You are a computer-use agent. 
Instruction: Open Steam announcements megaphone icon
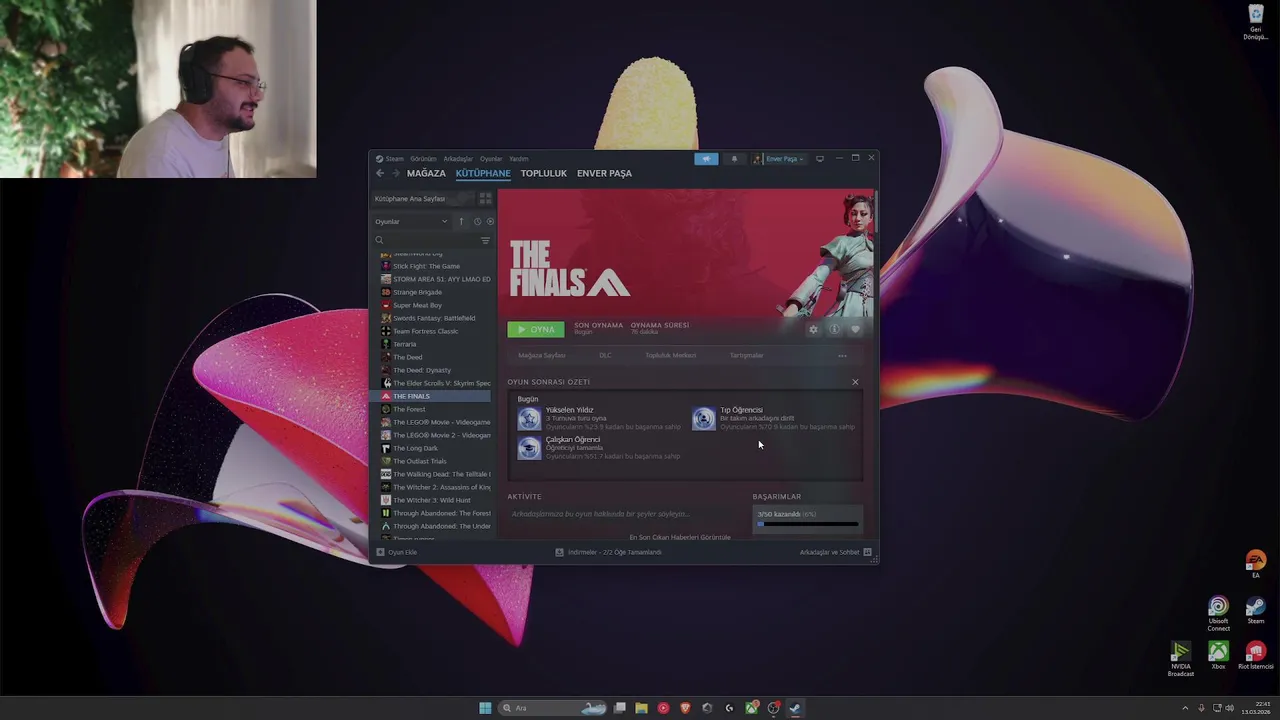point(706,159)
